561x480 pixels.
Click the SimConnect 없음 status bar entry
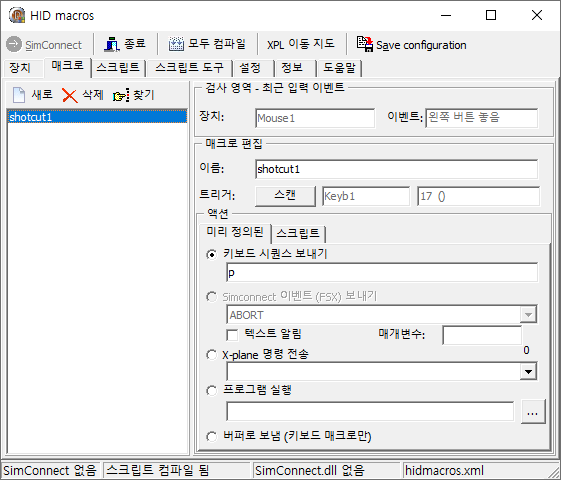50,470
